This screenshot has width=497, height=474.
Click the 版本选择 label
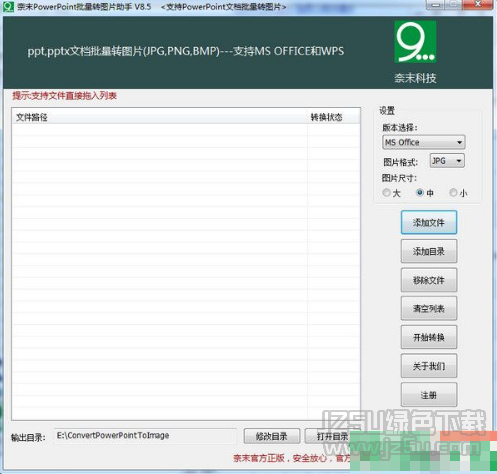click(400, 128)
